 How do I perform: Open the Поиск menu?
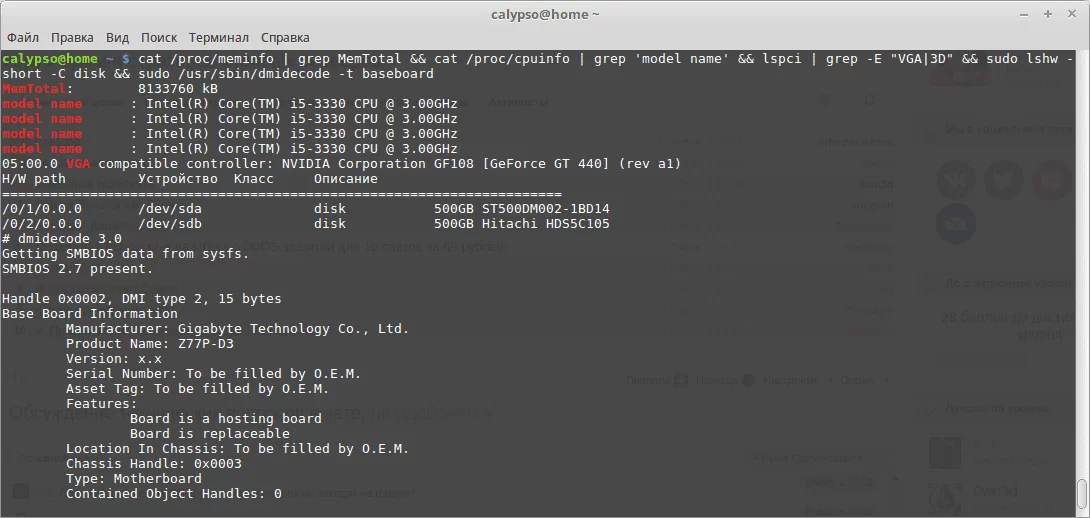point(158,38)
